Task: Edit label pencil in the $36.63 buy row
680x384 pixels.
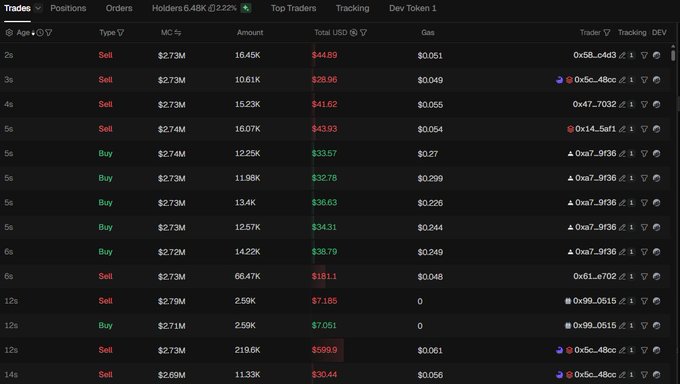Action: point(622,203)
